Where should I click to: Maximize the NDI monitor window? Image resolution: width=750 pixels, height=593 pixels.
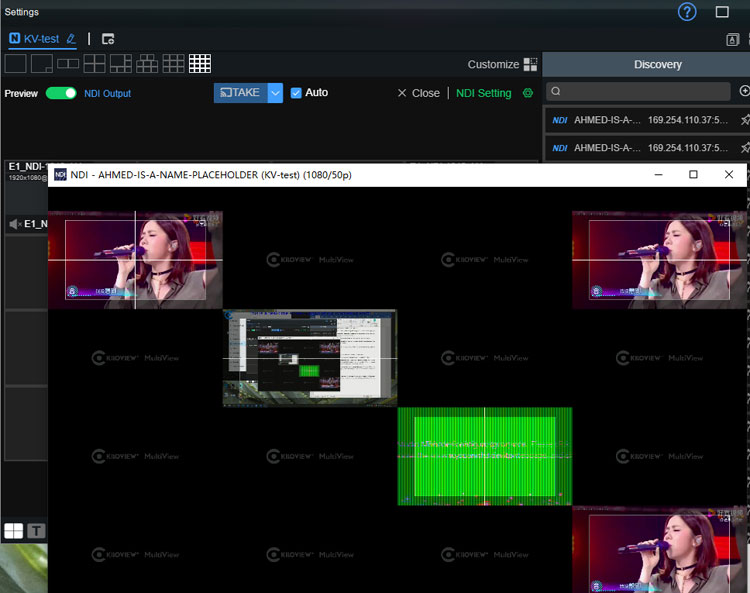coord(693,175)
